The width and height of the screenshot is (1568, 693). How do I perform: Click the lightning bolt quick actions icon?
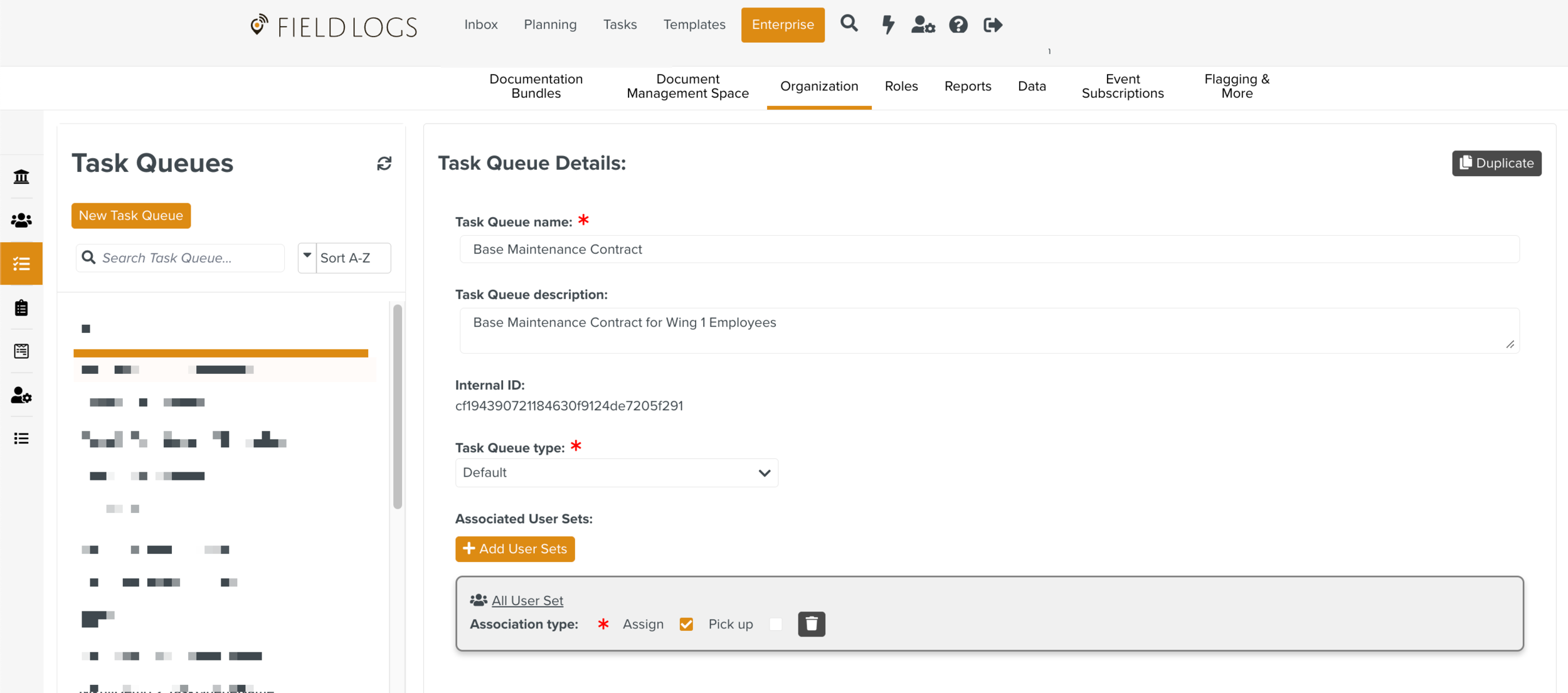click(x=887, y=24)
